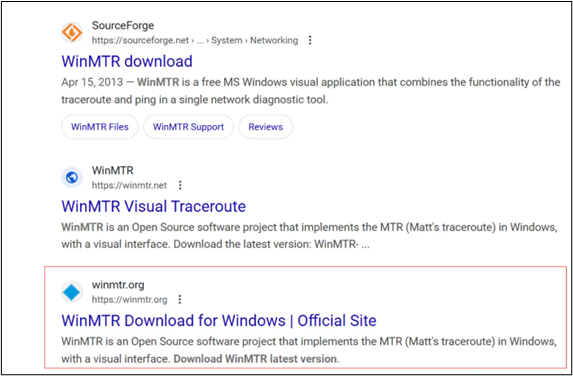Open the 'WinMTR Visual Traceroute' result
Image resolution: width=573 pixels, height=376 pixels.
pos(153,206)
